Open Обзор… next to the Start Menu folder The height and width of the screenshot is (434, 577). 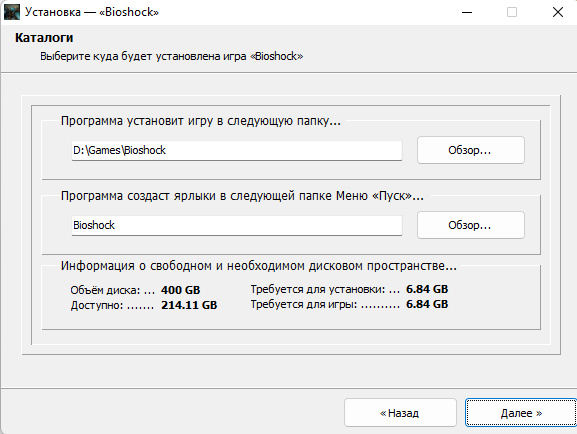coord(471,225)
